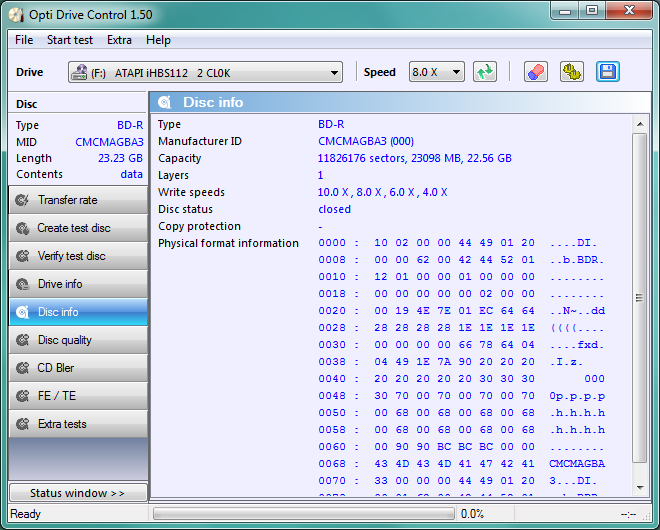The width and height of the screenshot is (660, 530).
Task: Click the FE / TE sidebar icon
Action: point(22,396)
